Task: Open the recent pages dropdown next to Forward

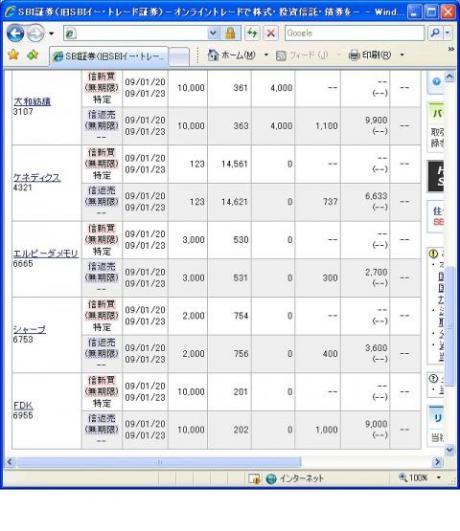Action: tap(51, 34)
